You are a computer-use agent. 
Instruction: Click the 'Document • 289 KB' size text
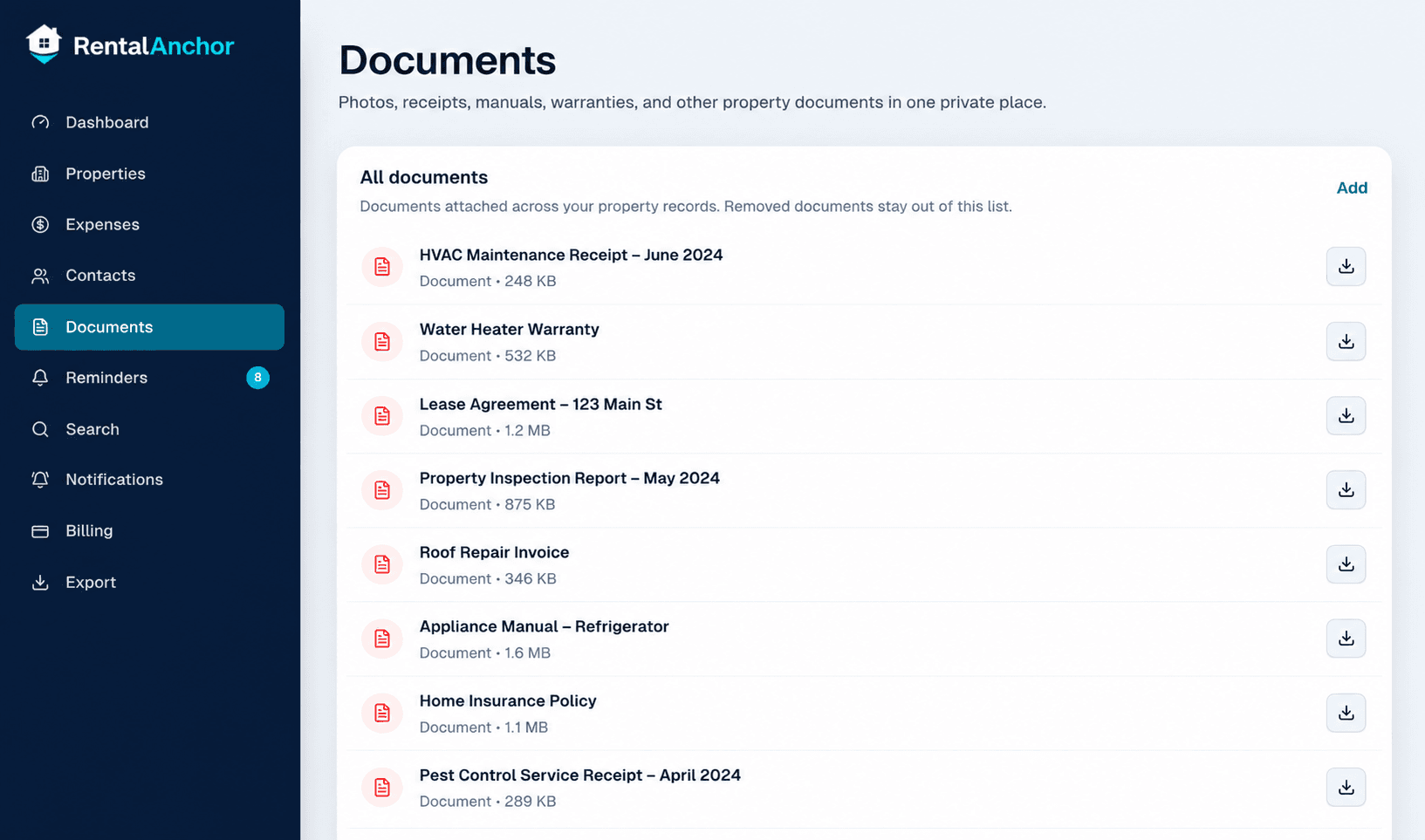488,801
